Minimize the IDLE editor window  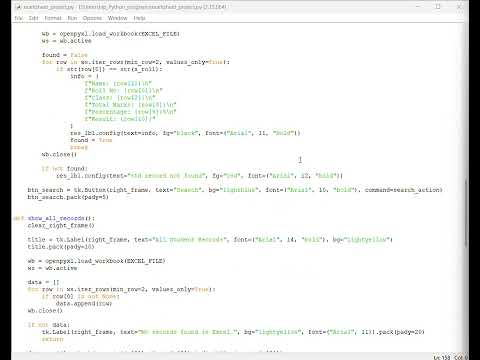pyautogui.click(x=418, y=6)
